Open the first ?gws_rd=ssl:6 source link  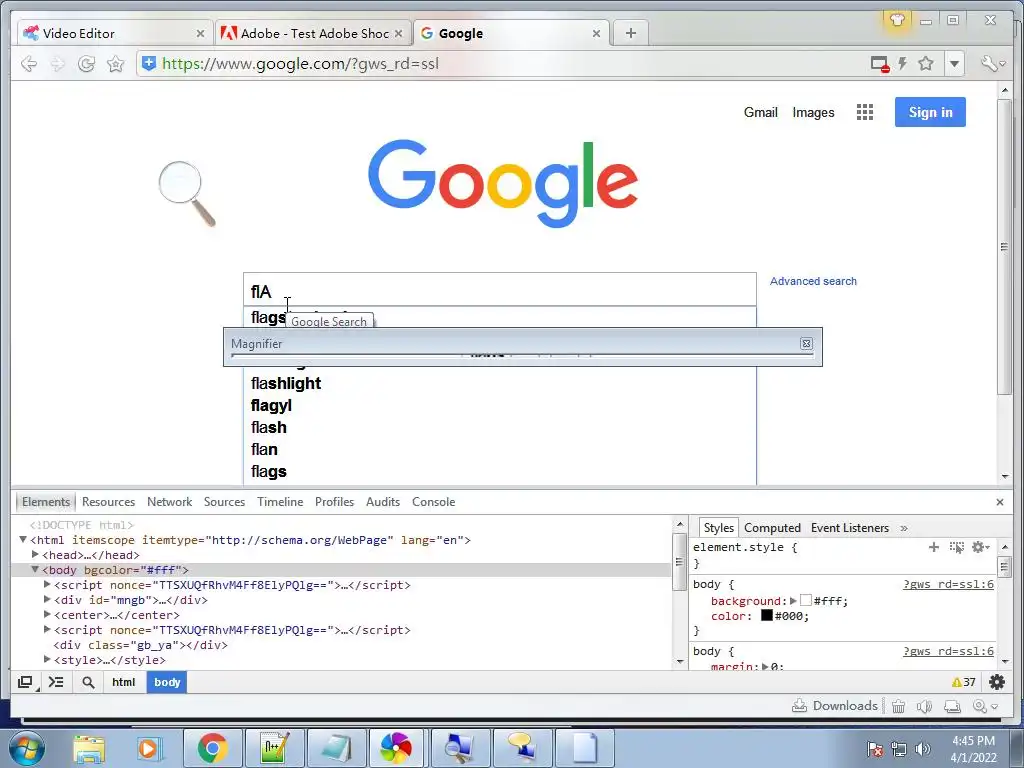[948, 584]
